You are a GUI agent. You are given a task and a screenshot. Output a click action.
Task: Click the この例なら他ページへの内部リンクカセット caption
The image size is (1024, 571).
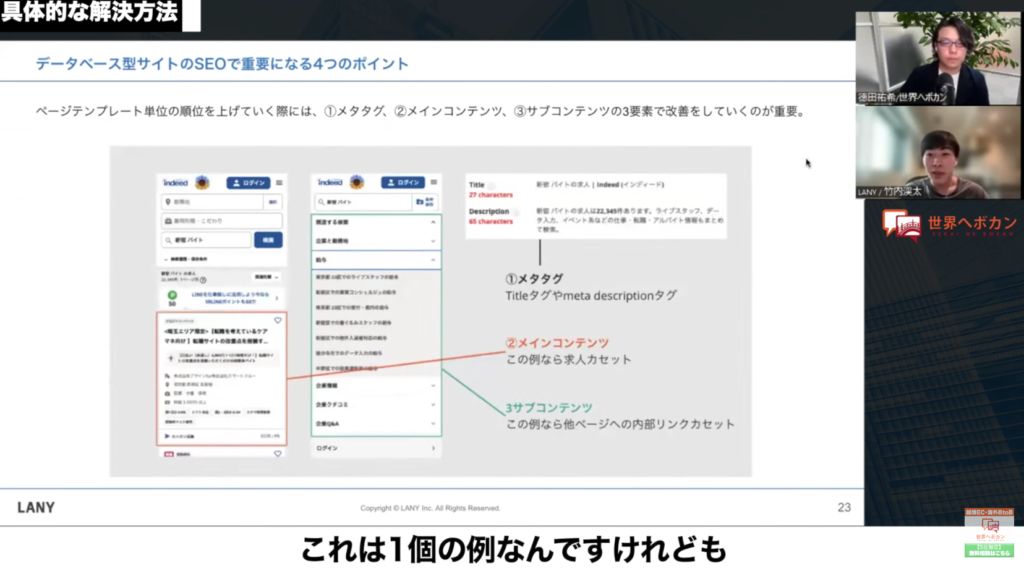pyautogui.click(x=620, y=424)
